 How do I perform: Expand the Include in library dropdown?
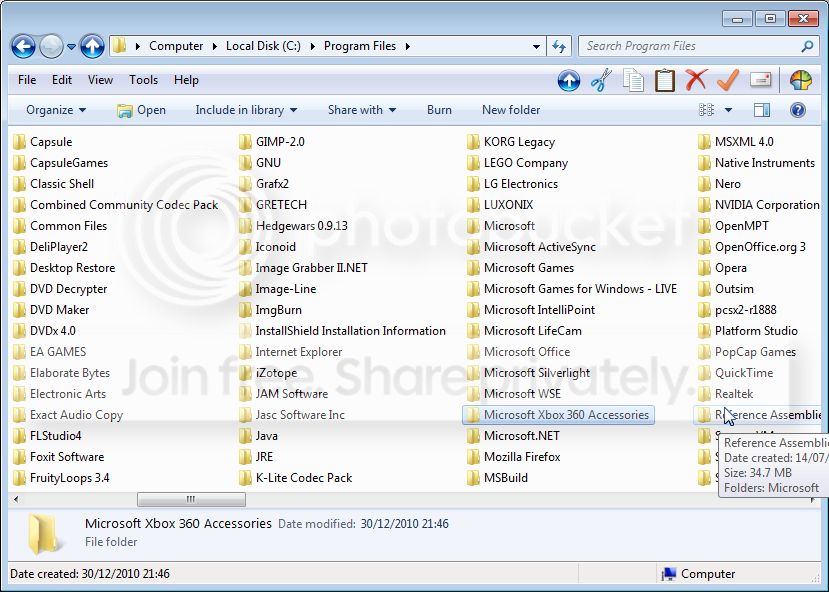point(246,110)
